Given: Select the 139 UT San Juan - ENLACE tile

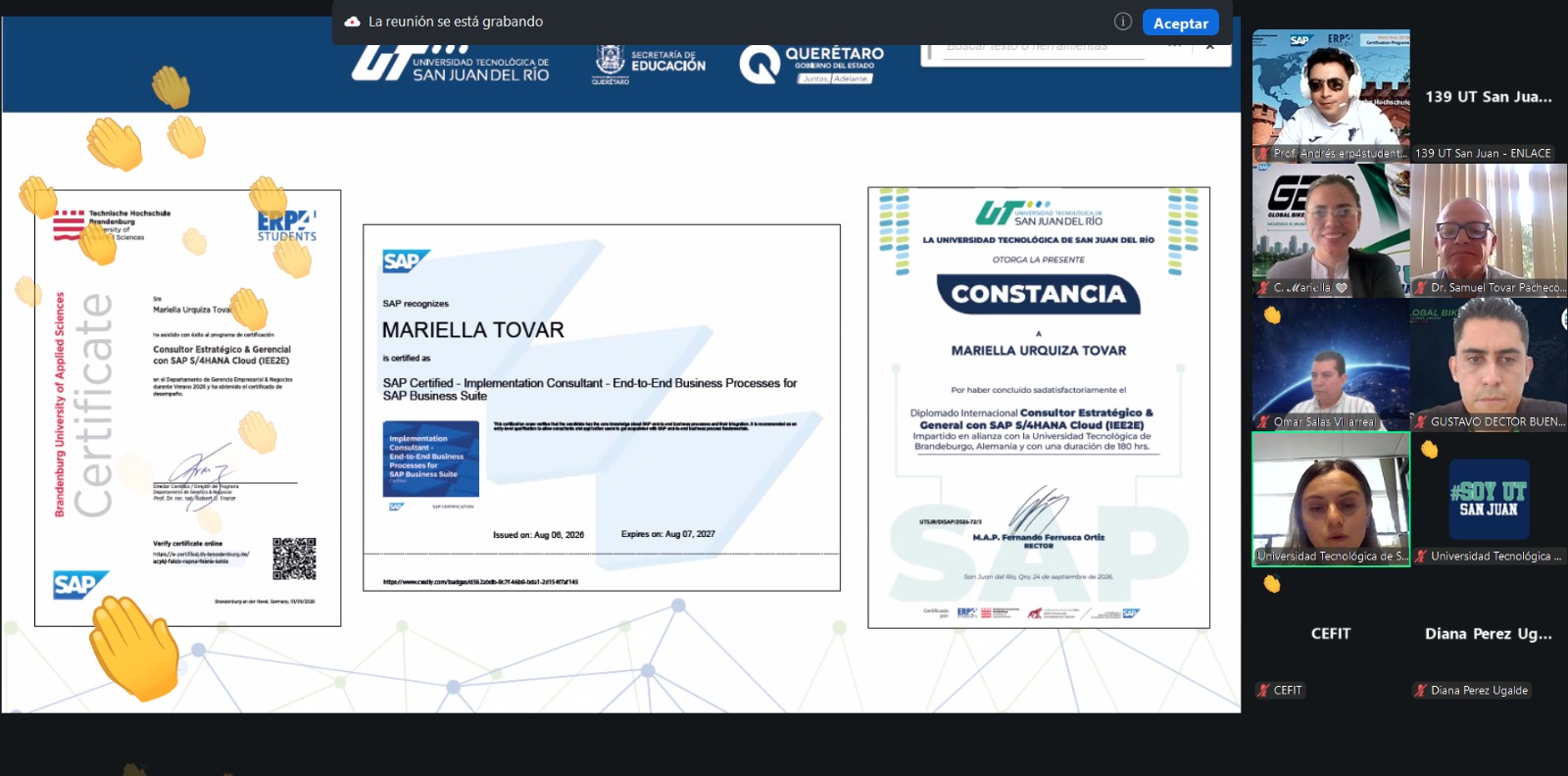Looking at the screenshot, I should (x=1489, y=95).
